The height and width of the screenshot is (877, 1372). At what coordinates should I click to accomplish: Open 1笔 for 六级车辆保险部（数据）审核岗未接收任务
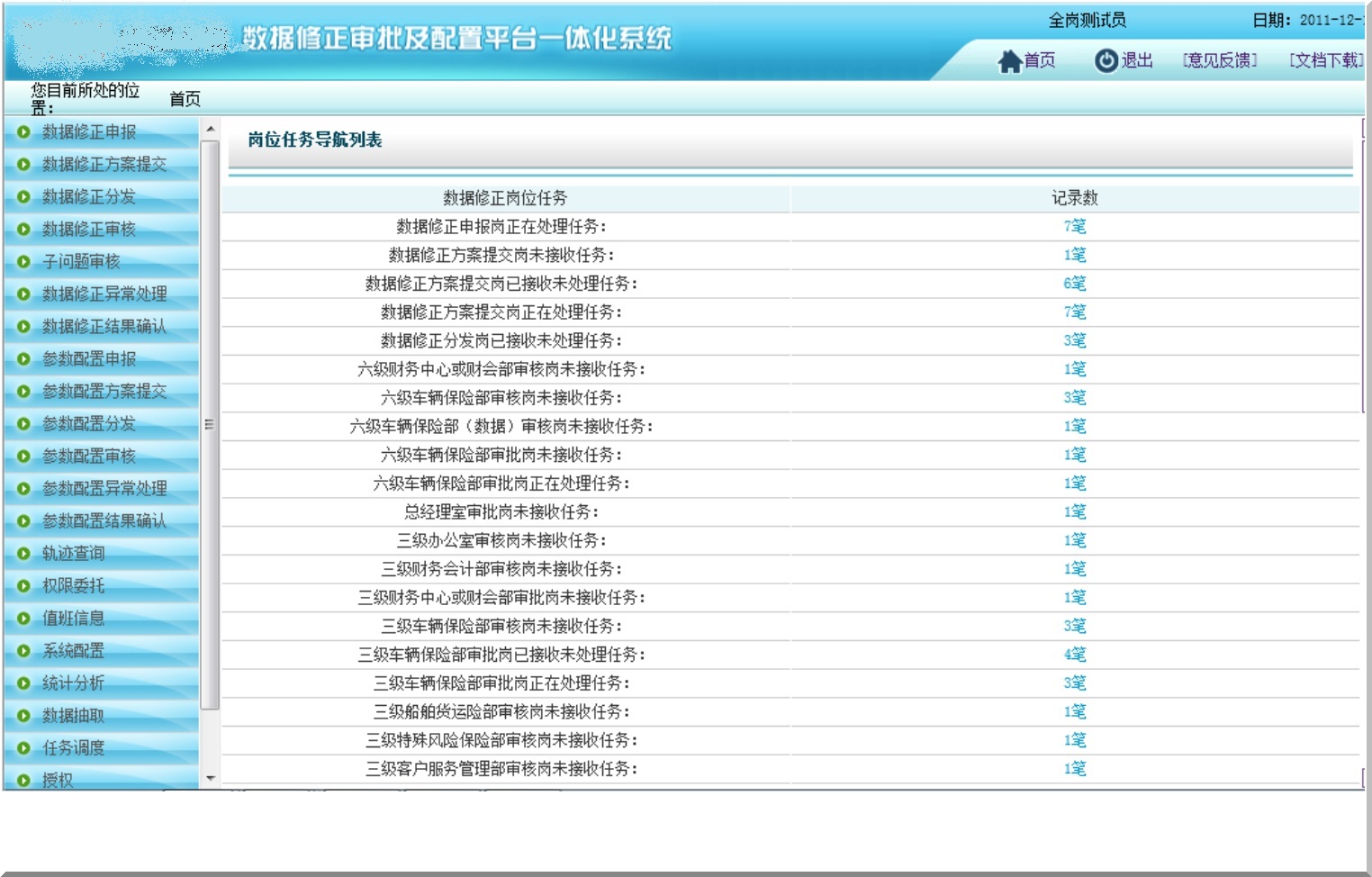[1075, 426]
